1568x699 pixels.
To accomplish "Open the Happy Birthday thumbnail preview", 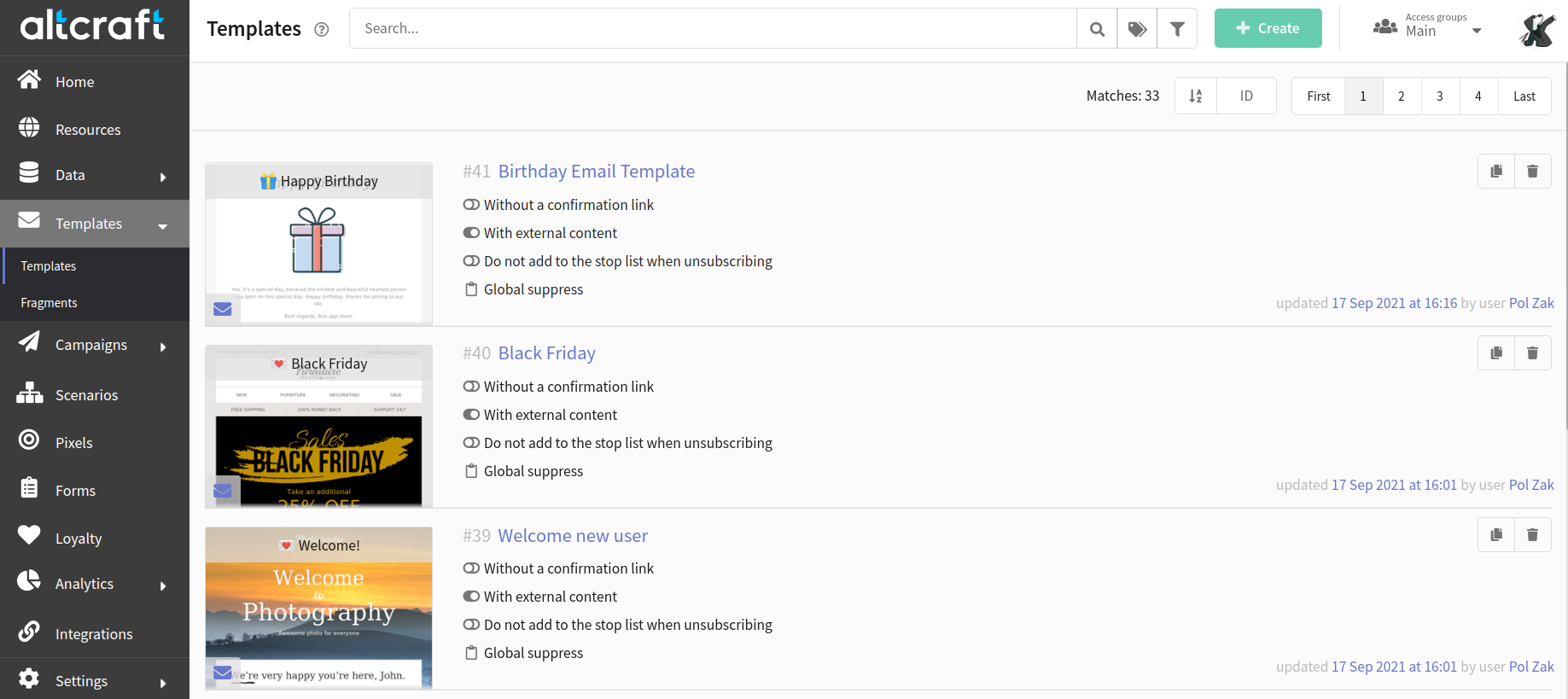I will click(319, 244).
